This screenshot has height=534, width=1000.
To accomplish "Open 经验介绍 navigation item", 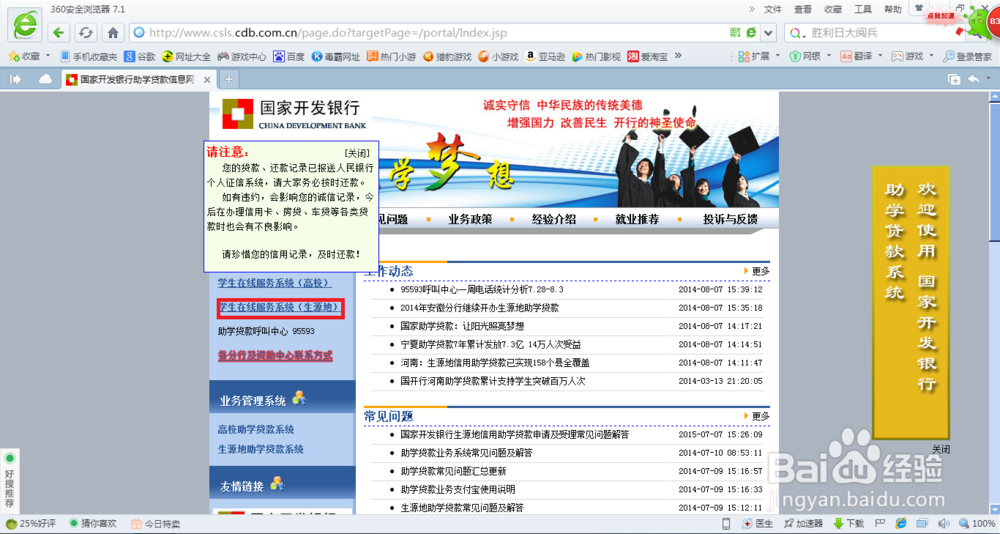I will 554,219.
